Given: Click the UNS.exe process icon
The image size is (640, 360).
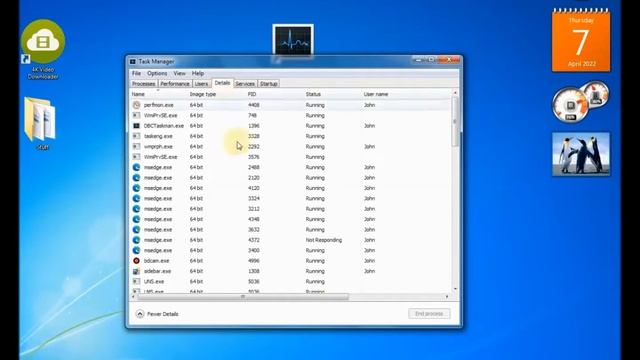Looking at the screenshot, I should 136,282.
